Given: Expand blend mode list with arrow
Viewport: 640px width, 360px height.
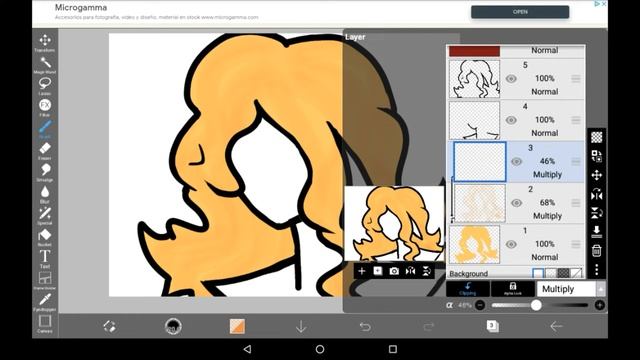Looking at the screenshot, I should [601, 289].
